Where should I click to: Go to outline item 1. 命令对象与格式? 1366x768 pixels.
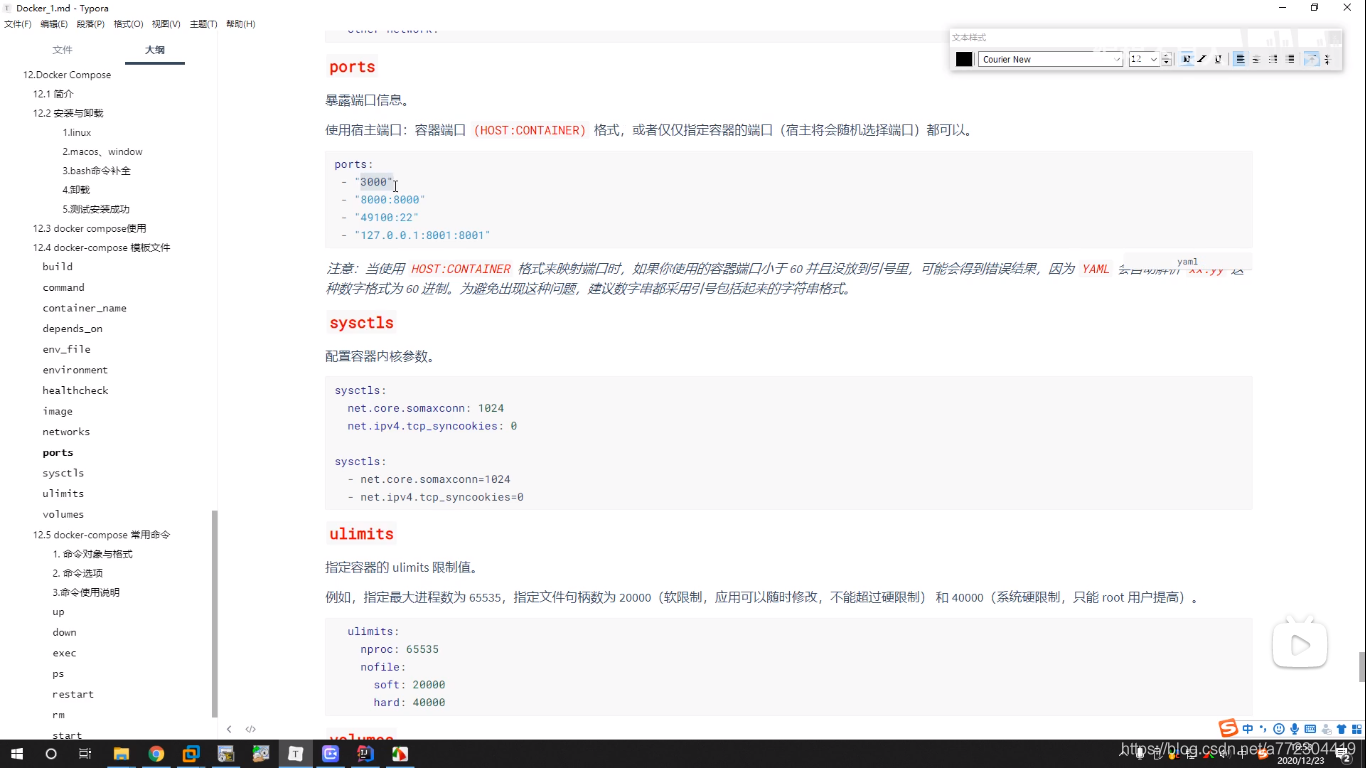tap(92, 554)
